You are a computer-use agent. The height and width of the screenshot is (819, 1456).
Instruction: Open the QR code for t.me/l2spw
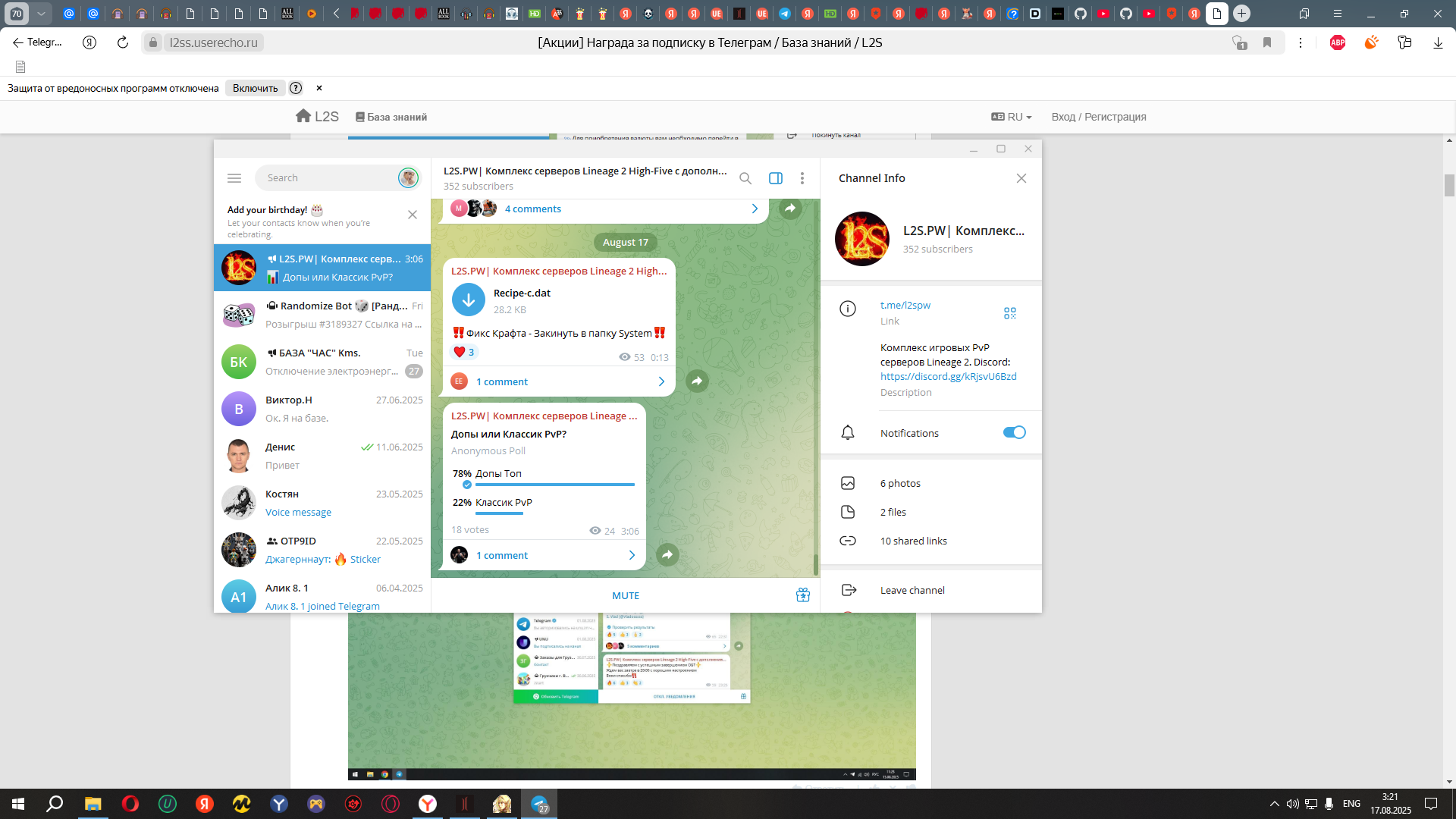pos(1010,313)
